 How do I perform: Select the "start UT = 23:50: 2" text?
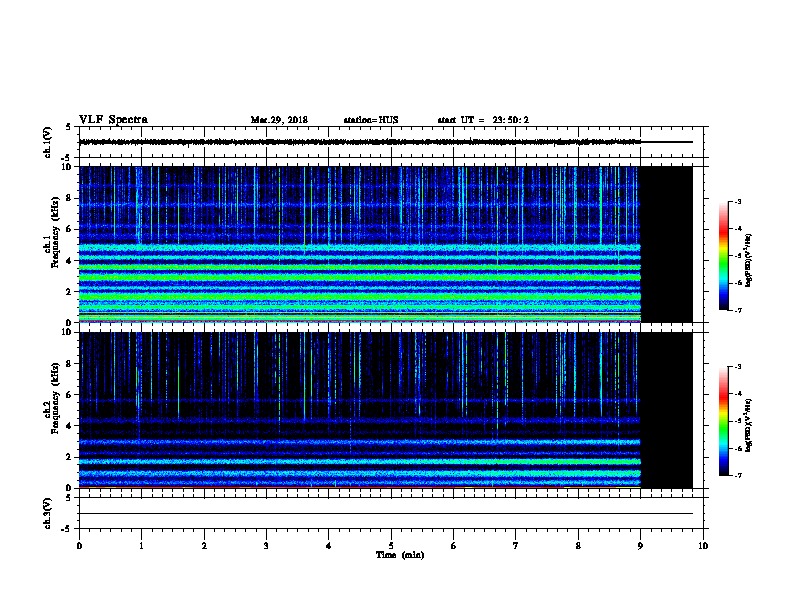483,120
